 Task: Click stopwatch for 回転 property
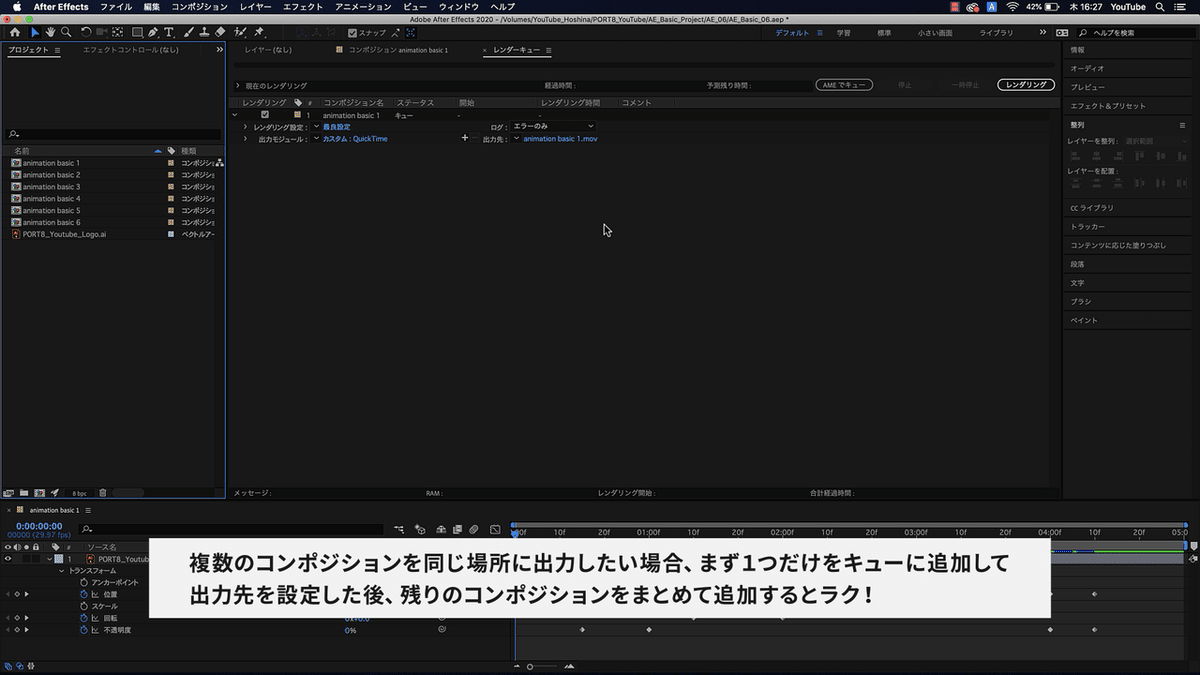point(85,618)
